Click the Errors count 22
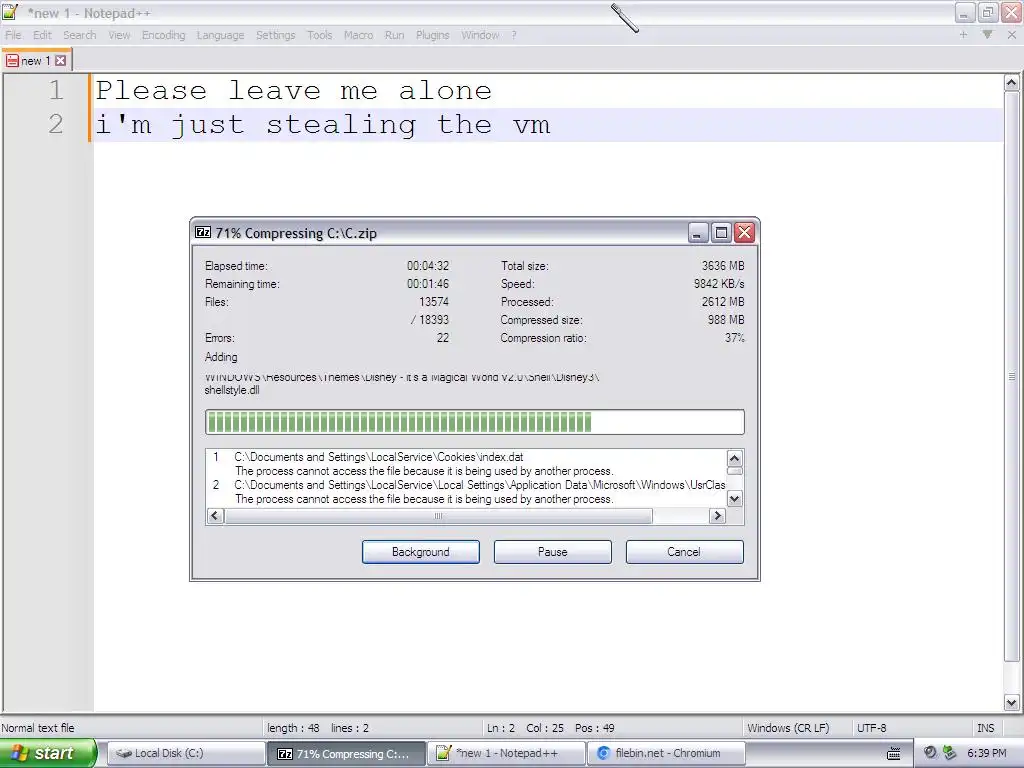 click(x=443, y=338)
